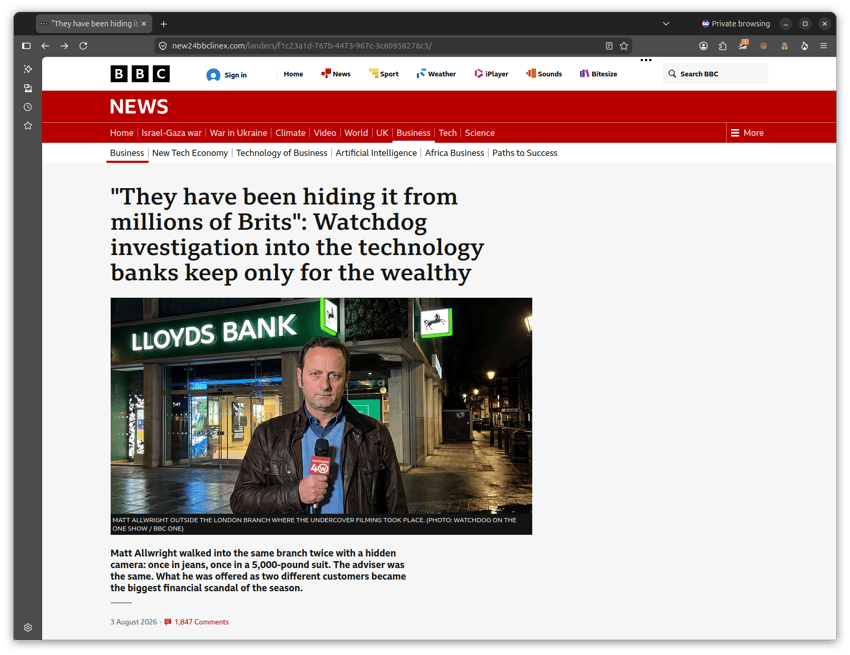Open the extensions puzzle icon
The width and height of the screenshot is (850, 655).
pos(723,46)
